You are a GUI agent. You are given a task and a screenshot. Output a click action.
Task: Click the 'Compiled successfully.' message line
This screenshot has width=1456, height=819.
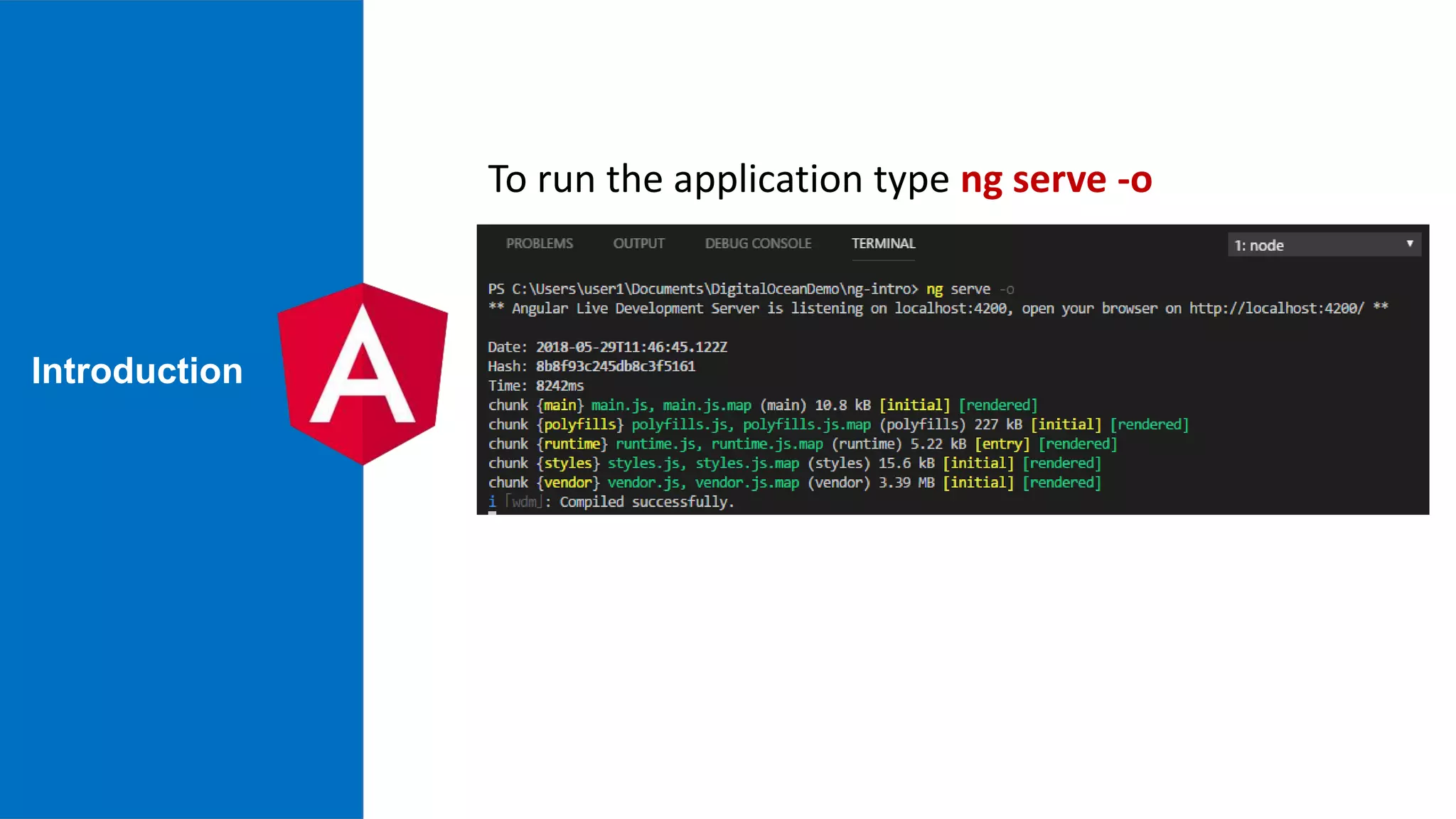(x=646, y=502)
